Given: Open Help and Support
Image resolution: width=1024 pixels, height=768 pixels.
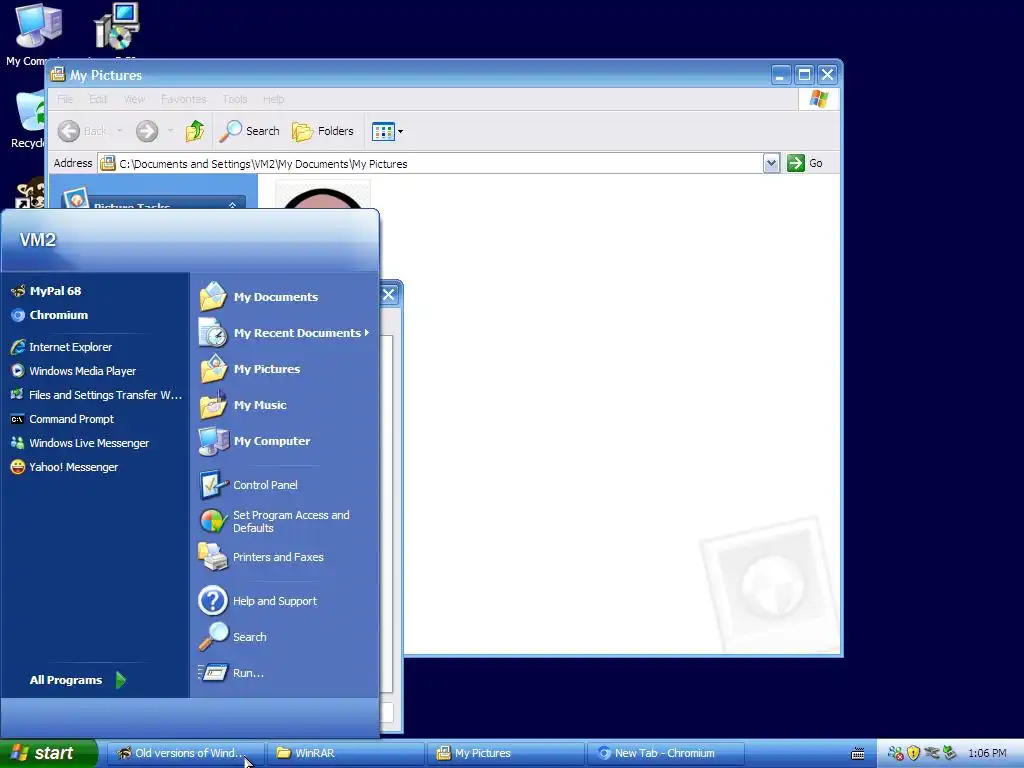Looking at the screenshot, I should (258, 601).
